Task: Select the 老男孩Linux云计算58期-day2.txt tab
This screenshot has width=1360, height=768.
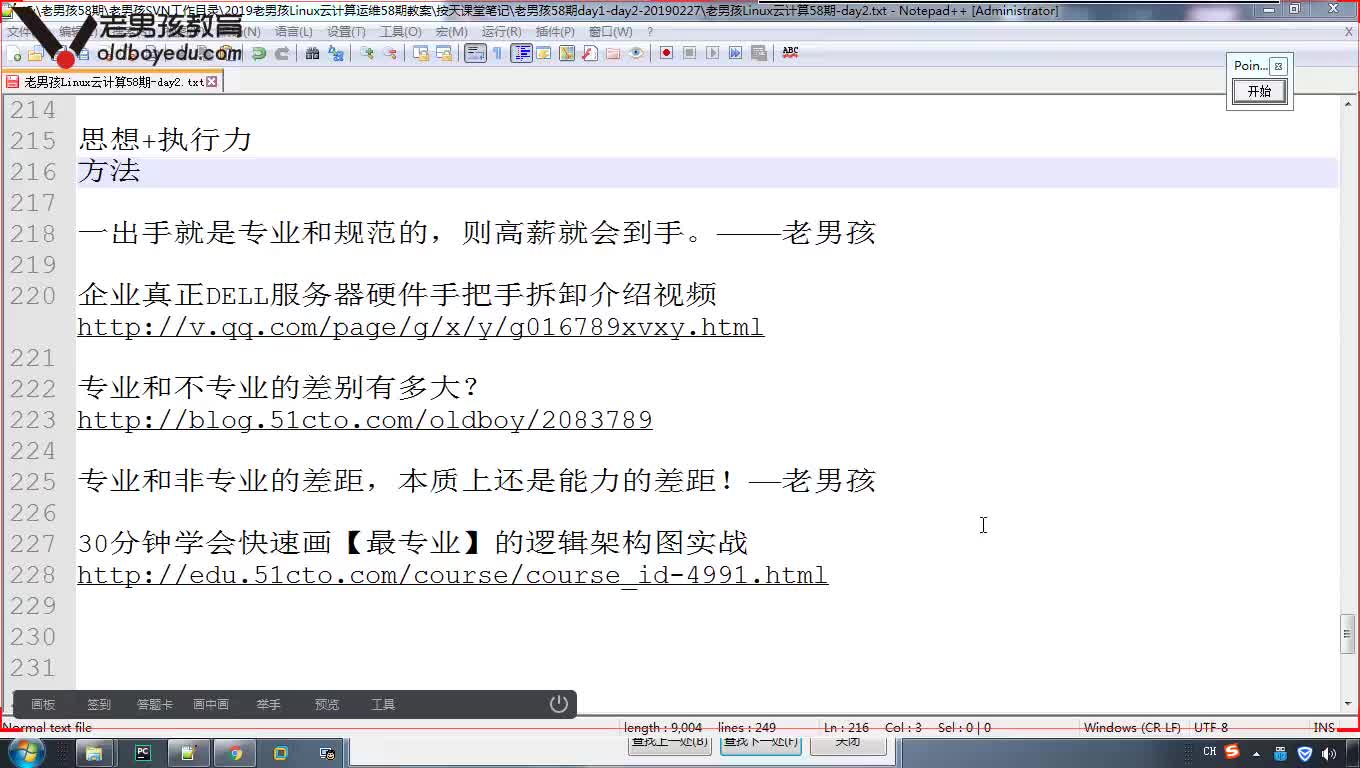Action: (112, 82)
